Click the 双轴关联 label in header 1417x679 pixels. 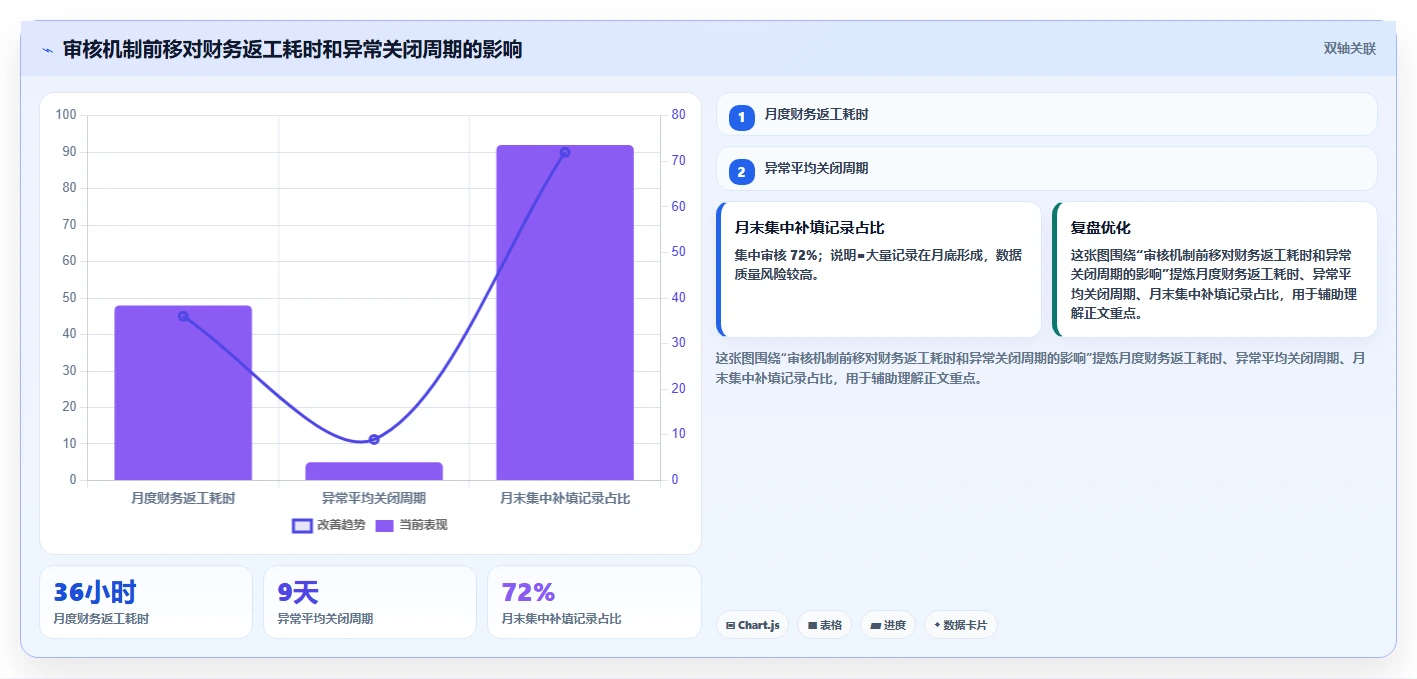click(x=1350, y=49)
